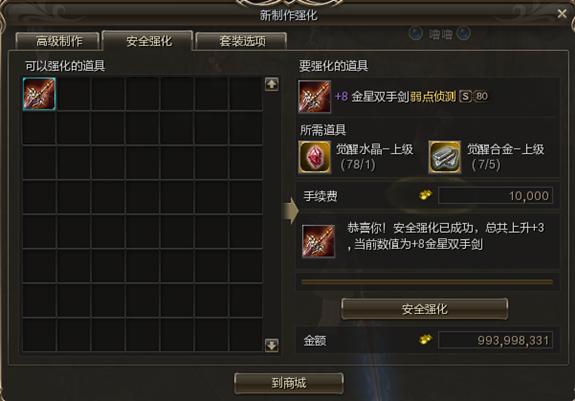This screenshot has height=401, width=575.
Task: Click the gold coins icon beside 金额
Action: point(425,339)
